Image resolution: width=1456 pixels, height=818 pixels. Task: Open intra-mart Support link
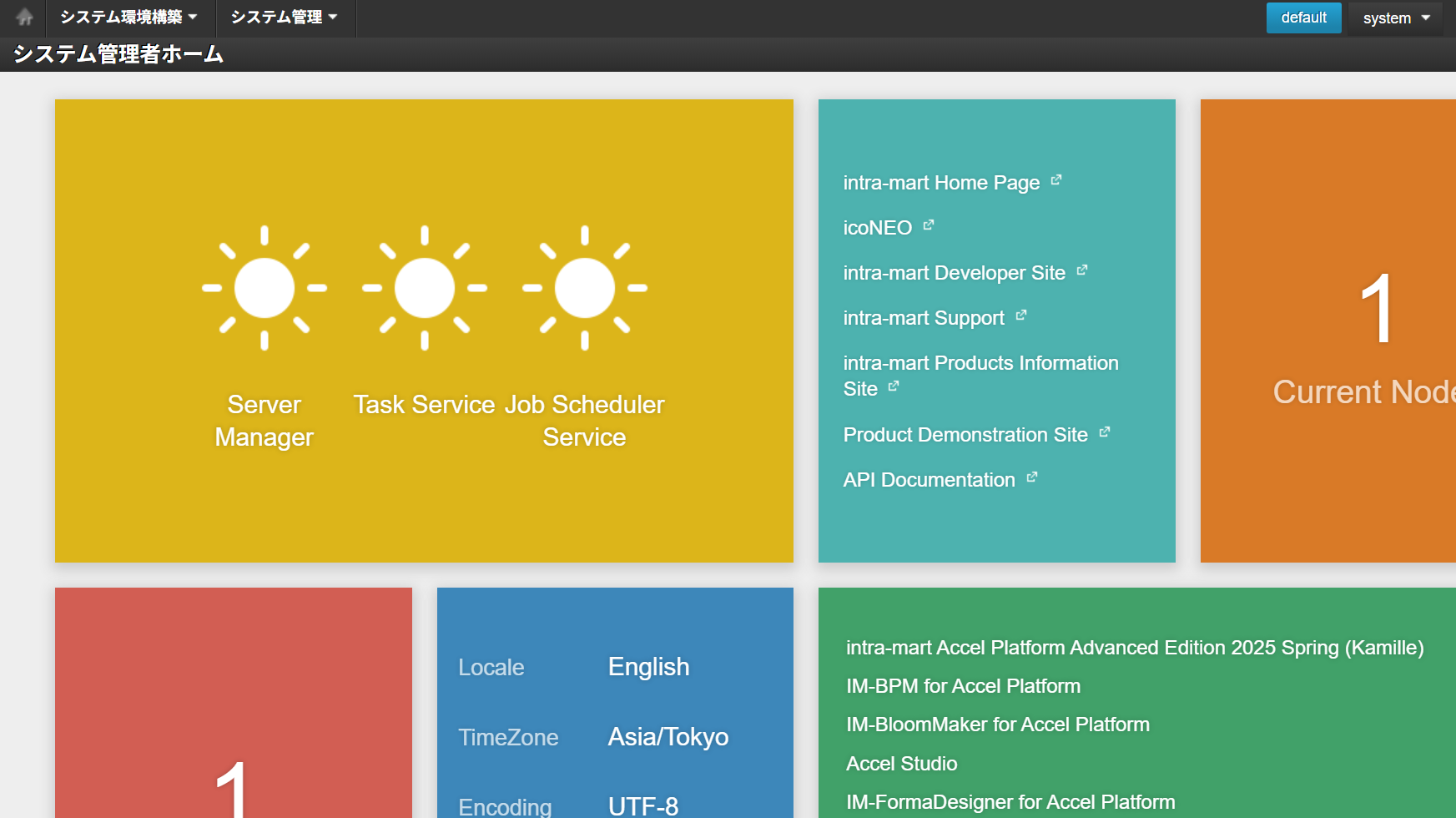click(924, 318)
